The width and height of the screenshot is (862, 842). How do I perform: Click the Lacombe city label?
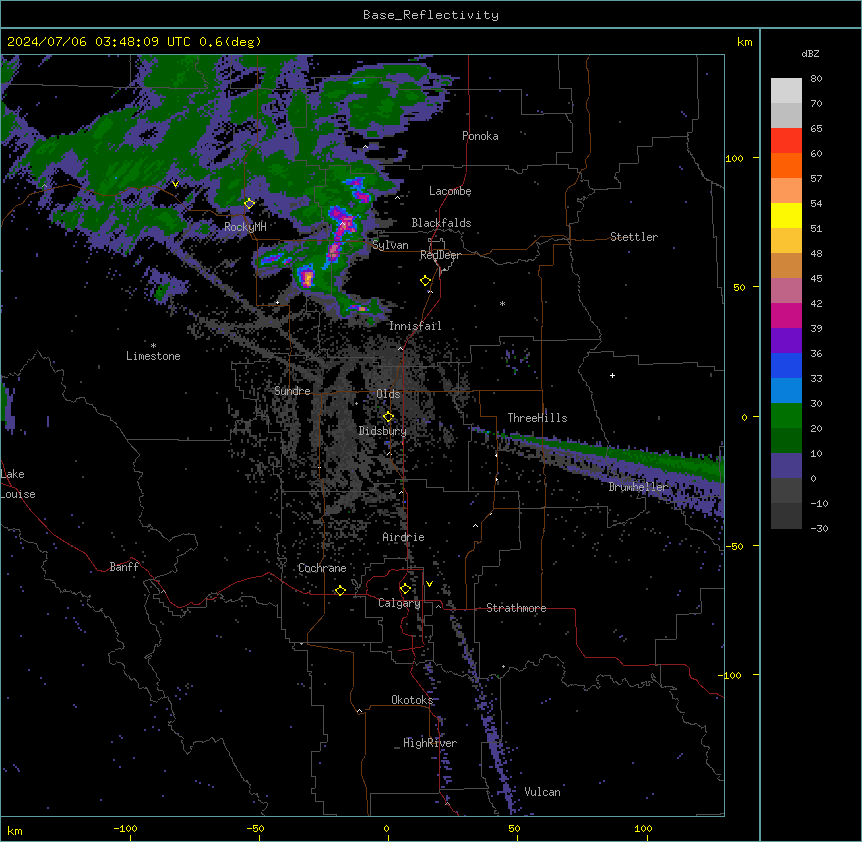click(x=450, y=191)
